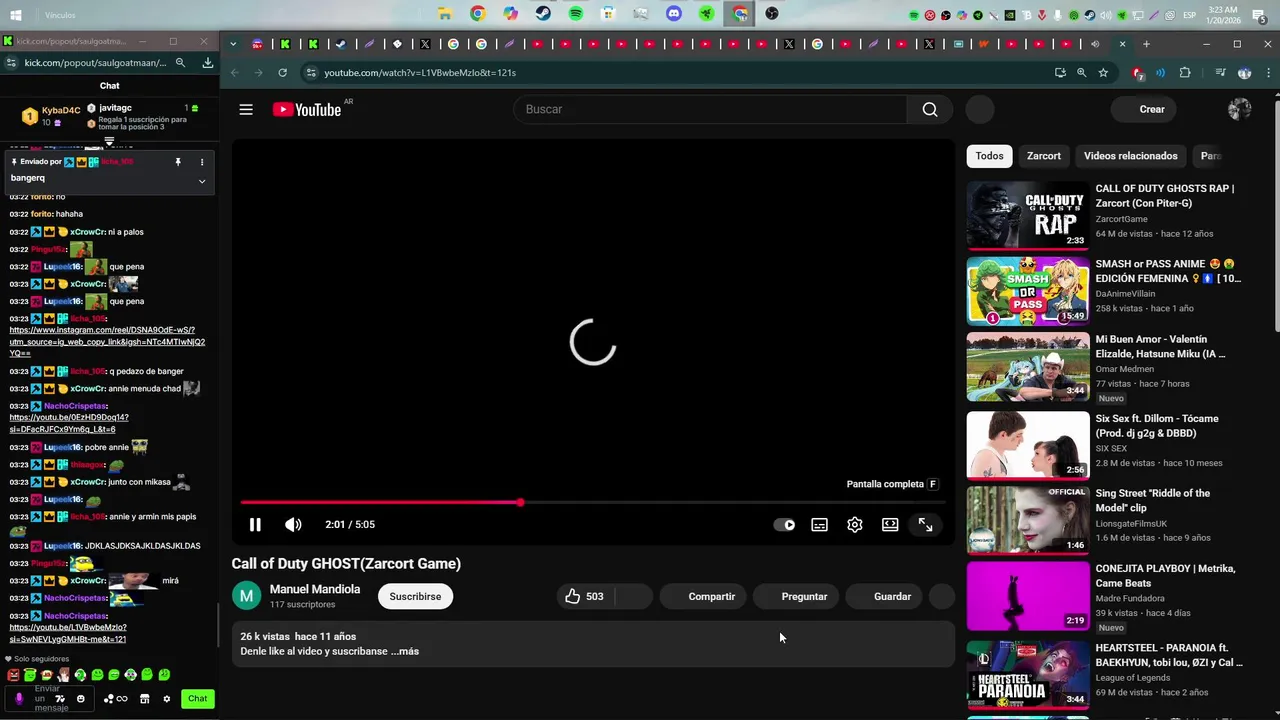Expand the pinned bangerq message chevron
This screenshot has width=1280, height=720.
[202, 181]
